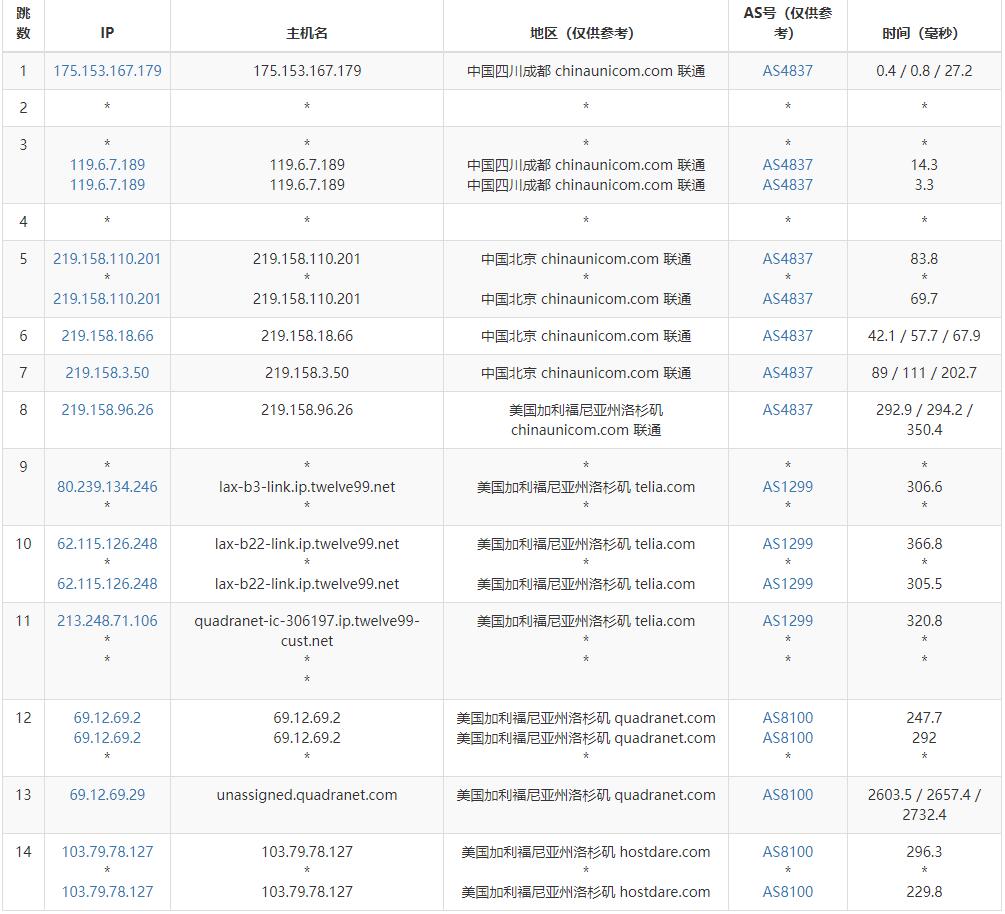Screen dimensions: 1005x914
Task: Click AS4837 link in the 219.158.96.26 row
Action: click(787, 410)
